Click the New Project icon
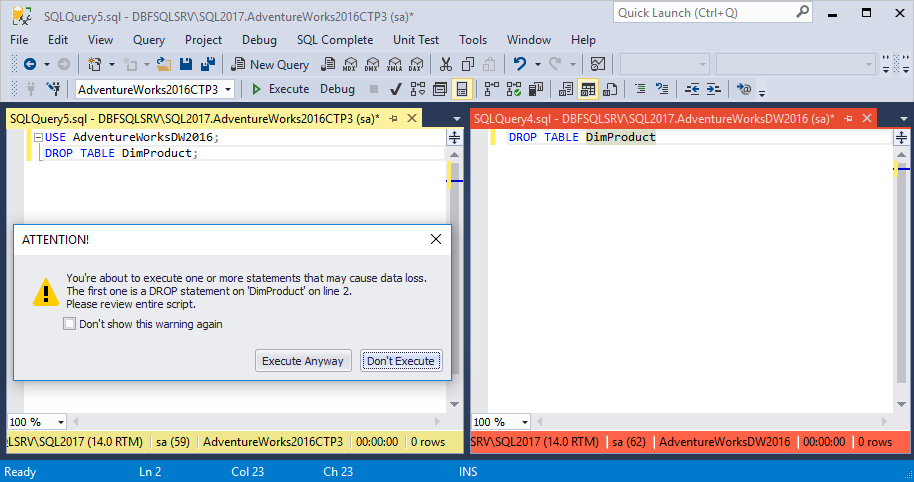This screenshot has width=914, height=482. tap(94, 64)
